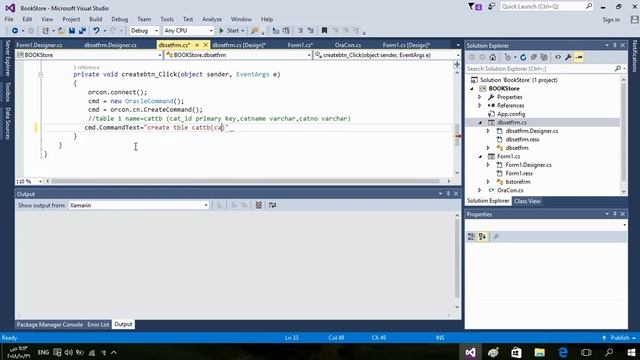Refresh Solution Explorer with refresh icon

523,58
